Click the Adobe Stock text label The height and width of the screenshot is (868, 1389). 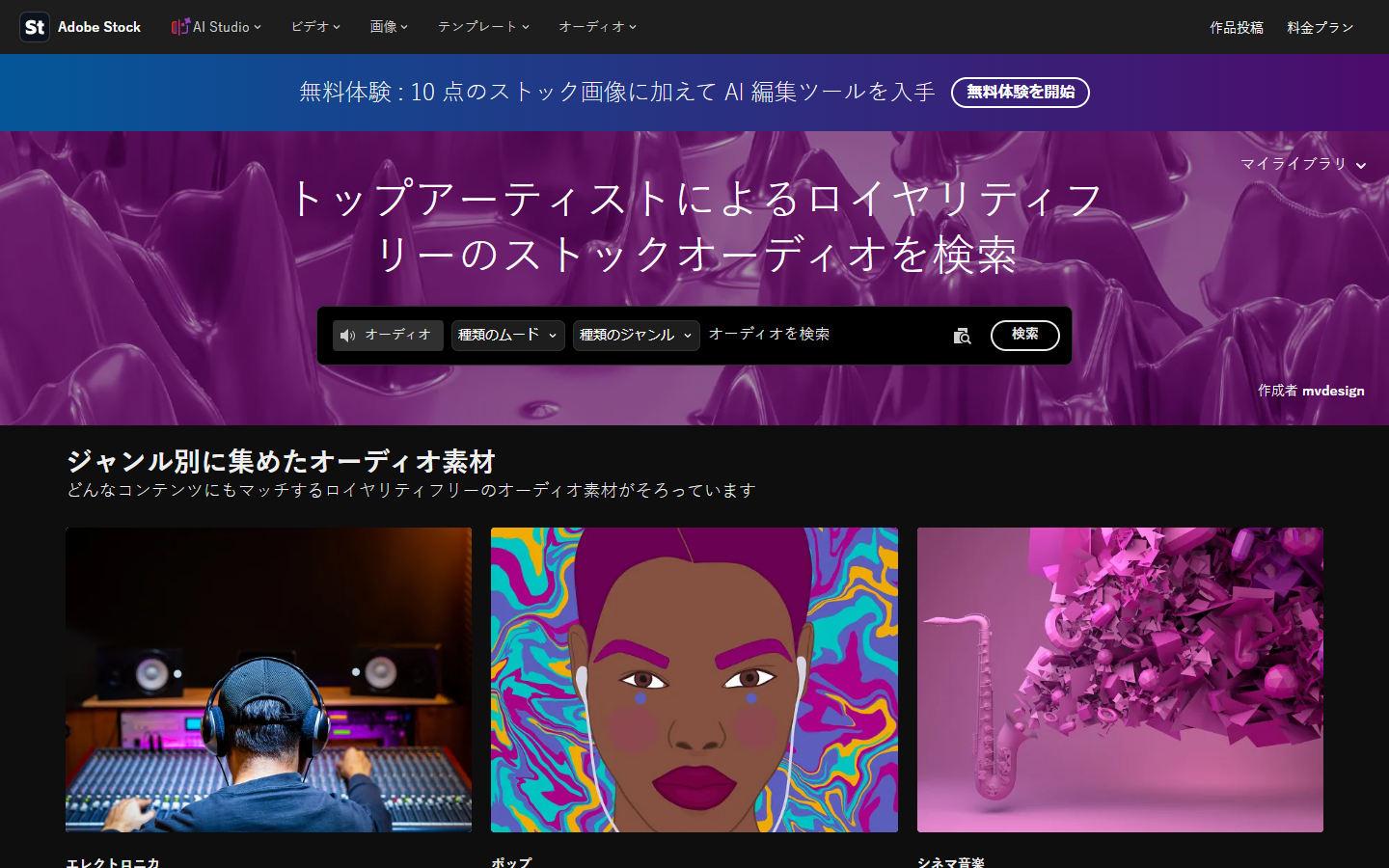tap(99, 27)
